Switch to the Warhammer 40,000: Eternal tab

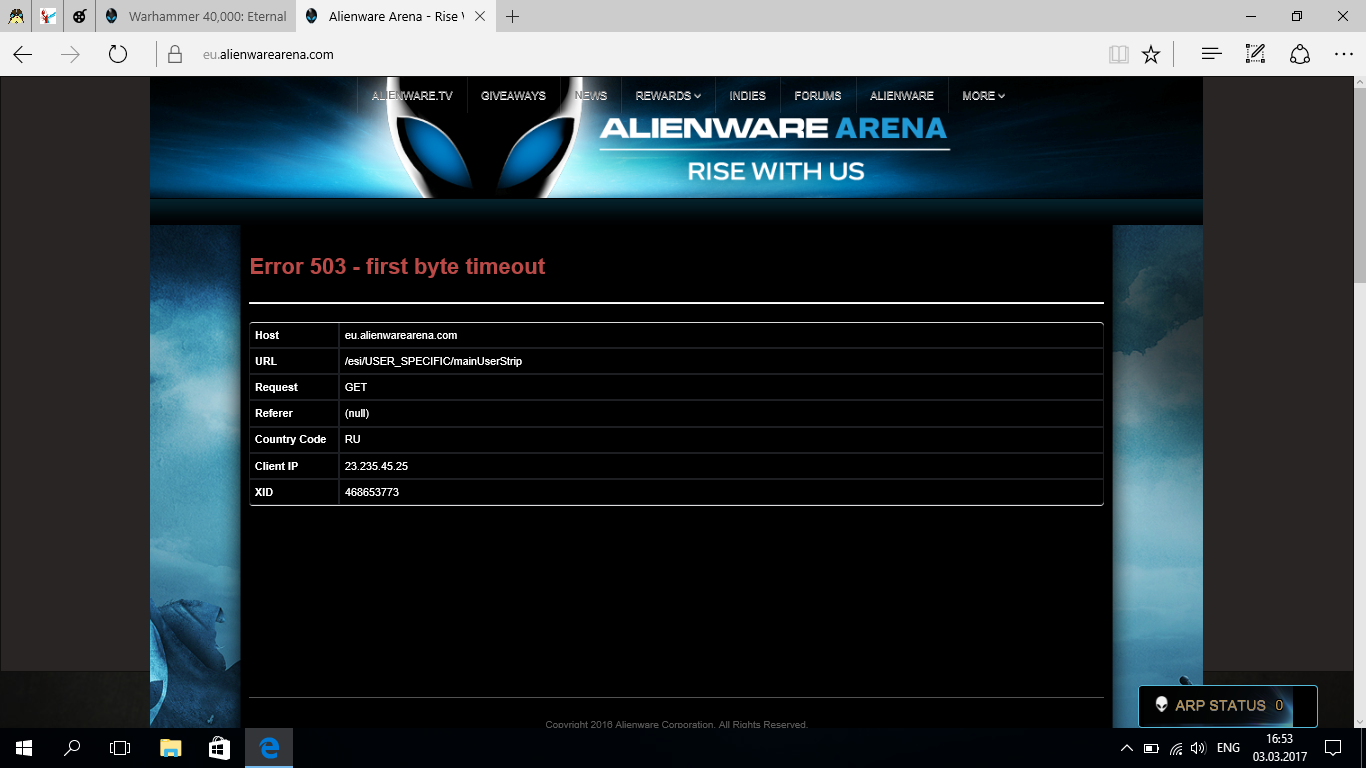[195, 16]
